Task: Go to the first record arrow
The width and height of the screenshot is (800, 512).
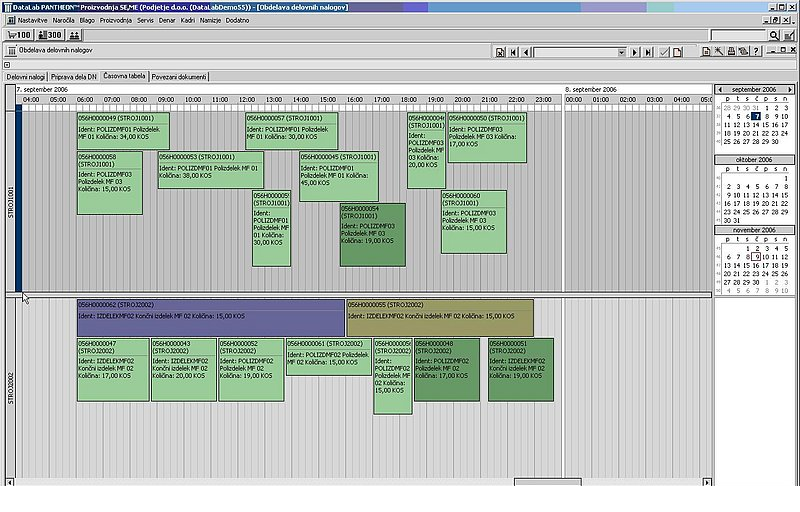Action: (513, 52)
